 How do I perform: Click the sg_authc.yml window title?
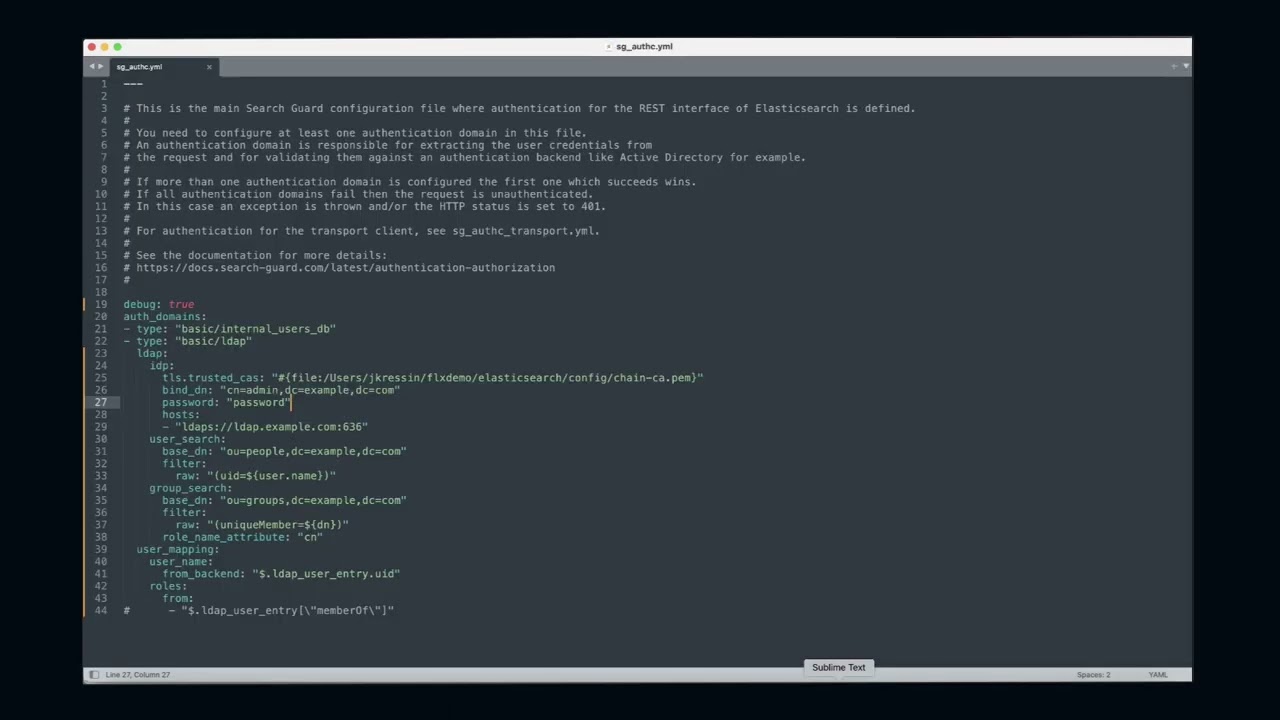644,47
